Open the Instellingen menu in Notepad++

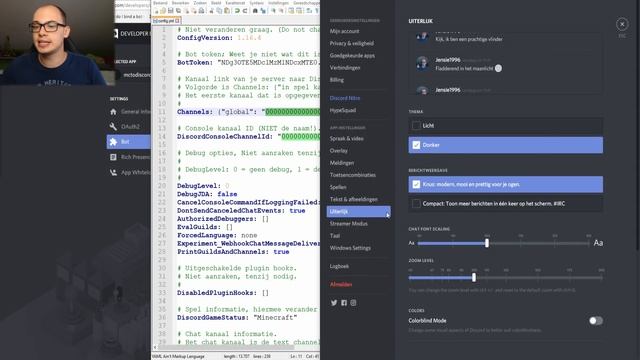click(x=278, y=3)
